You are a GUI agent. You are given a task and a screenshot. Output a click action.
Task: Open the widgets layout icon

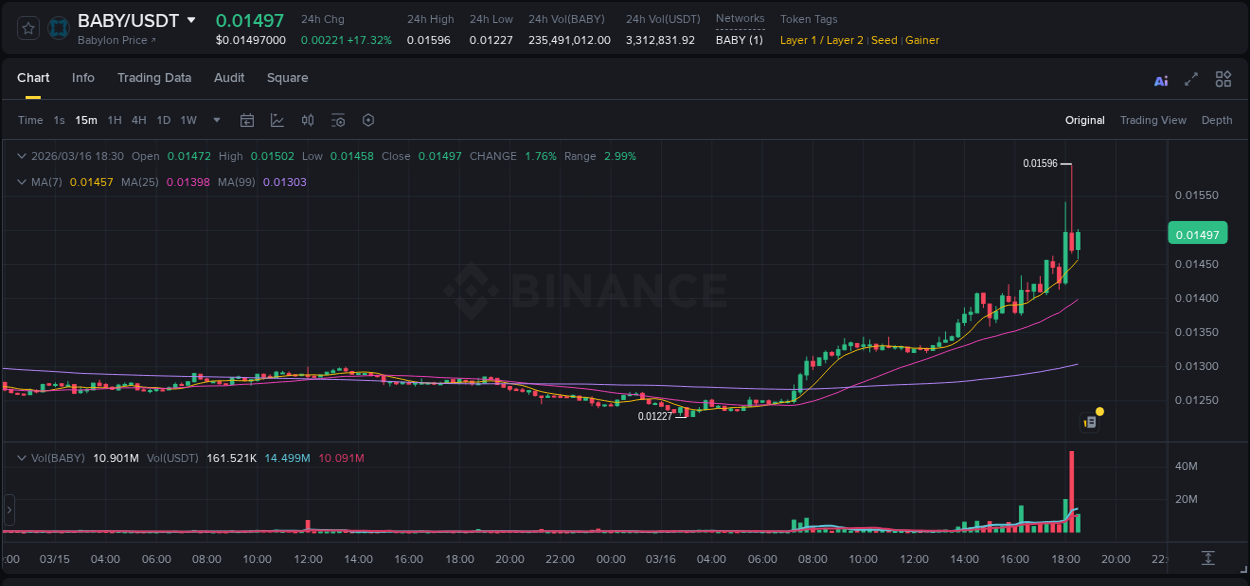coord(1223,79)
